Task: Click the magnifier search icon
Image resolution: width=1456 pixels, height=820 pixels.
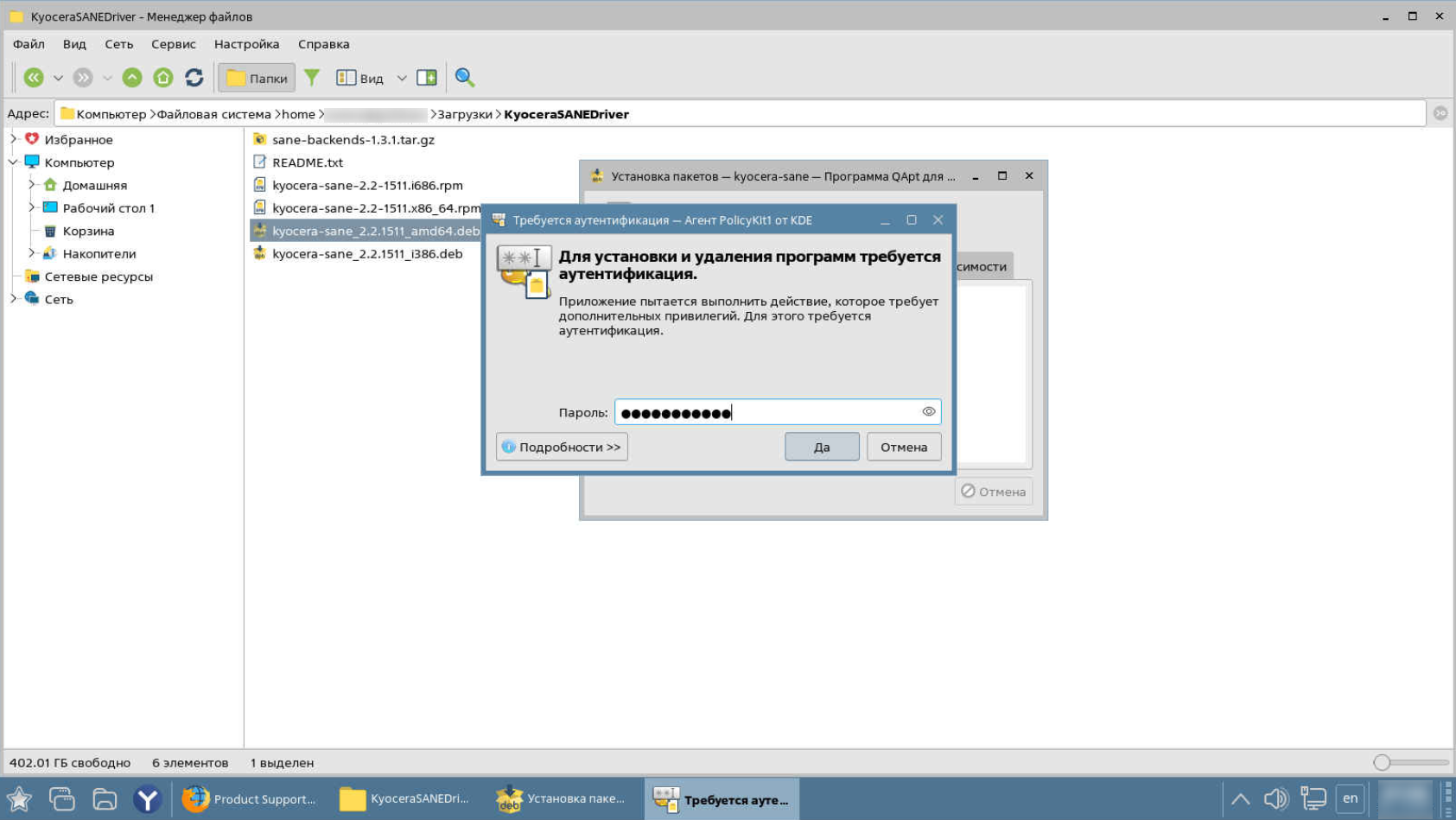Action: tap(465, 78)
